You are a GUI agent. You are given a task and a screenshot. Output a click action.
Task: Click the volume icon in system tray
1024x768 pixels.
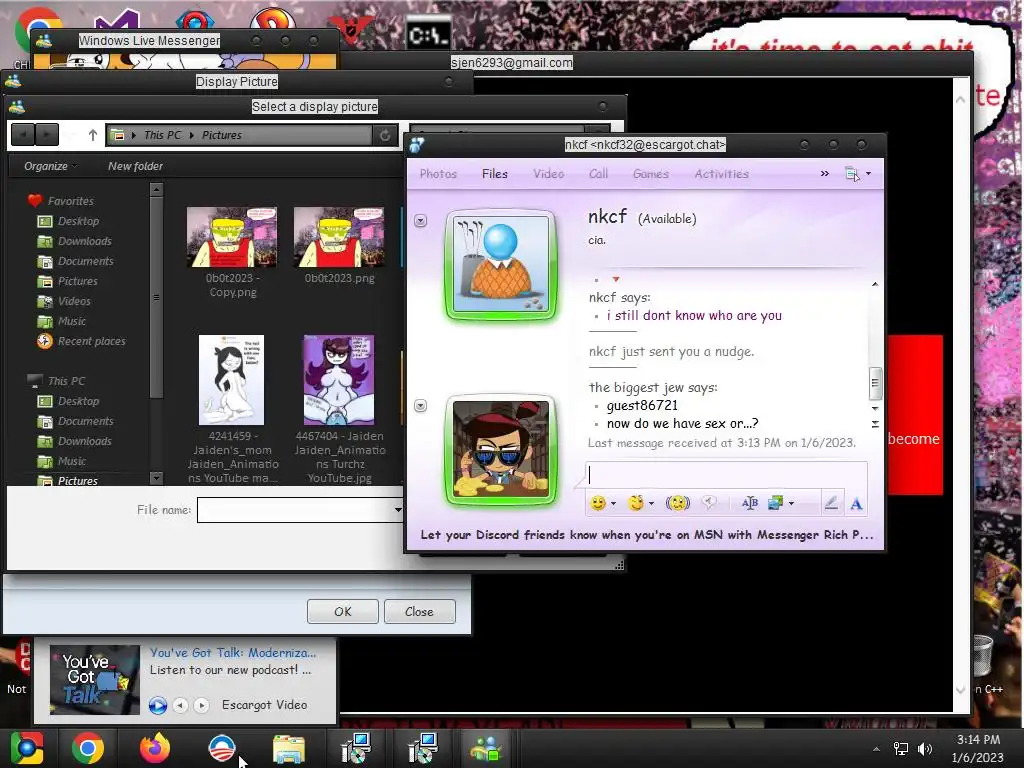925,748
